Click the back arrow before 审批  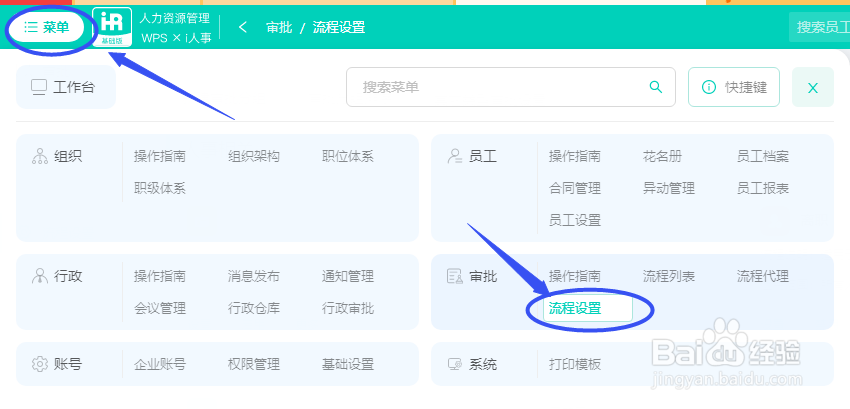[242, 27]
